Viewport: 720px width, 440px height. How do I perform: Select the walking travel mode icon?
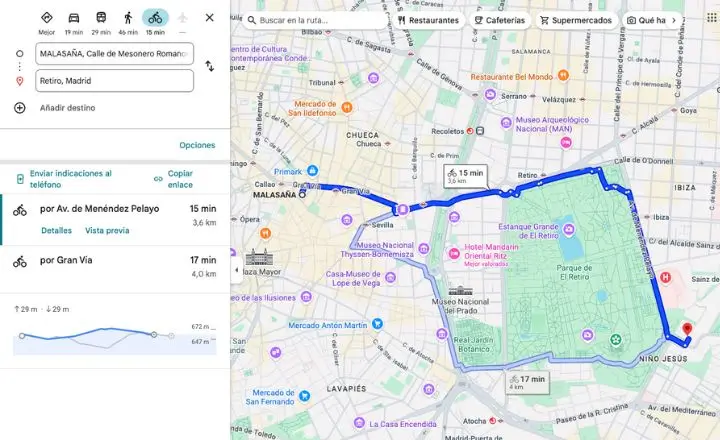click(128, 18)
